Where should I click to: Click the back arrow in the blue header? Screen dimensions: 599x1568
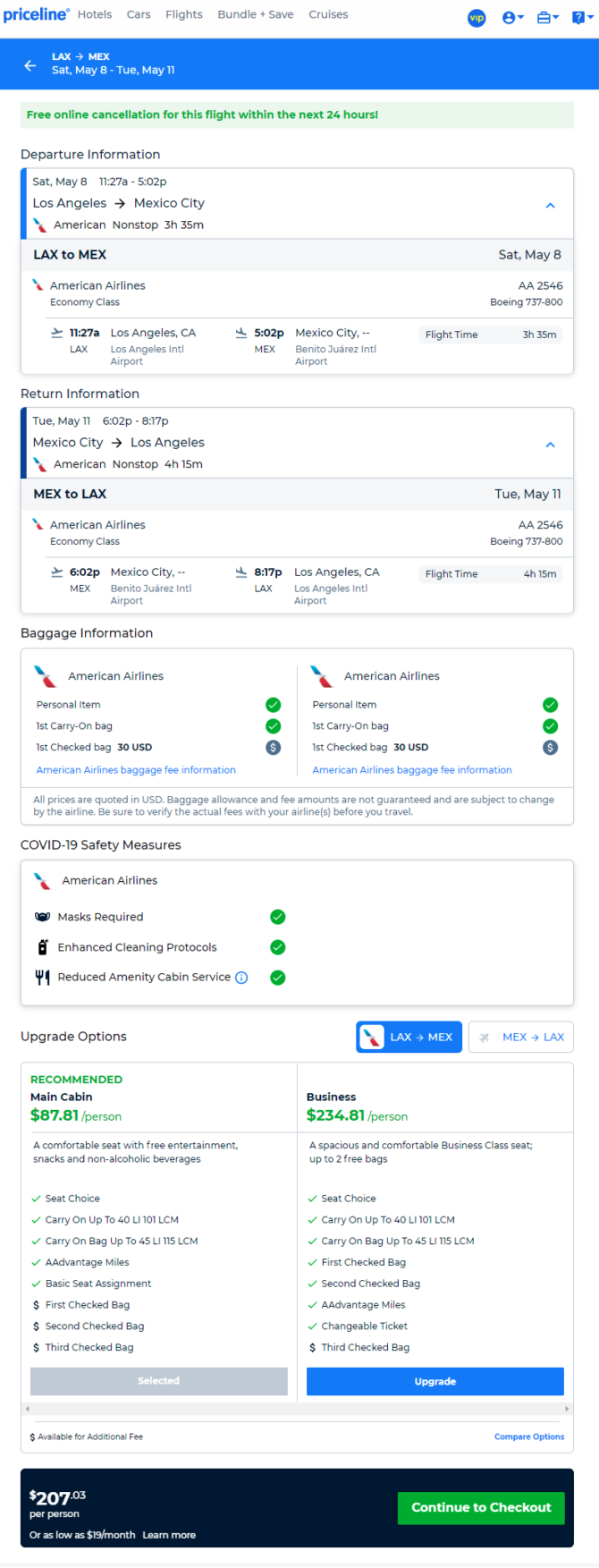tap(30, 65)
